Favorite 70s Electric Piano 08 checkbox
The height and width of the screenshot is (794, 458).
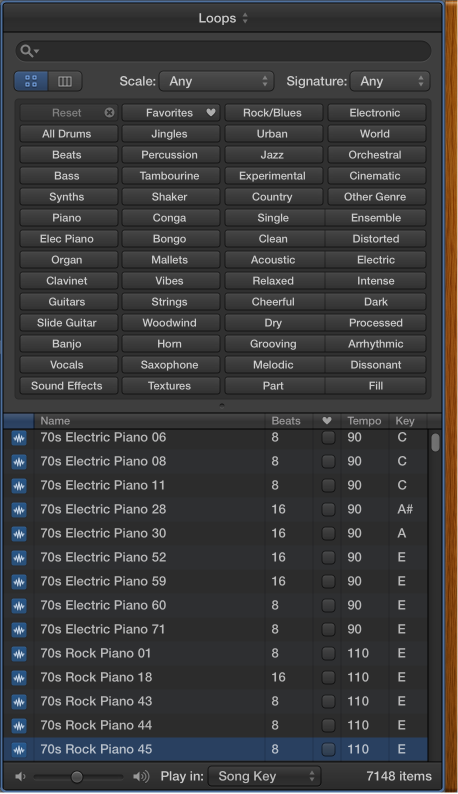328,461
